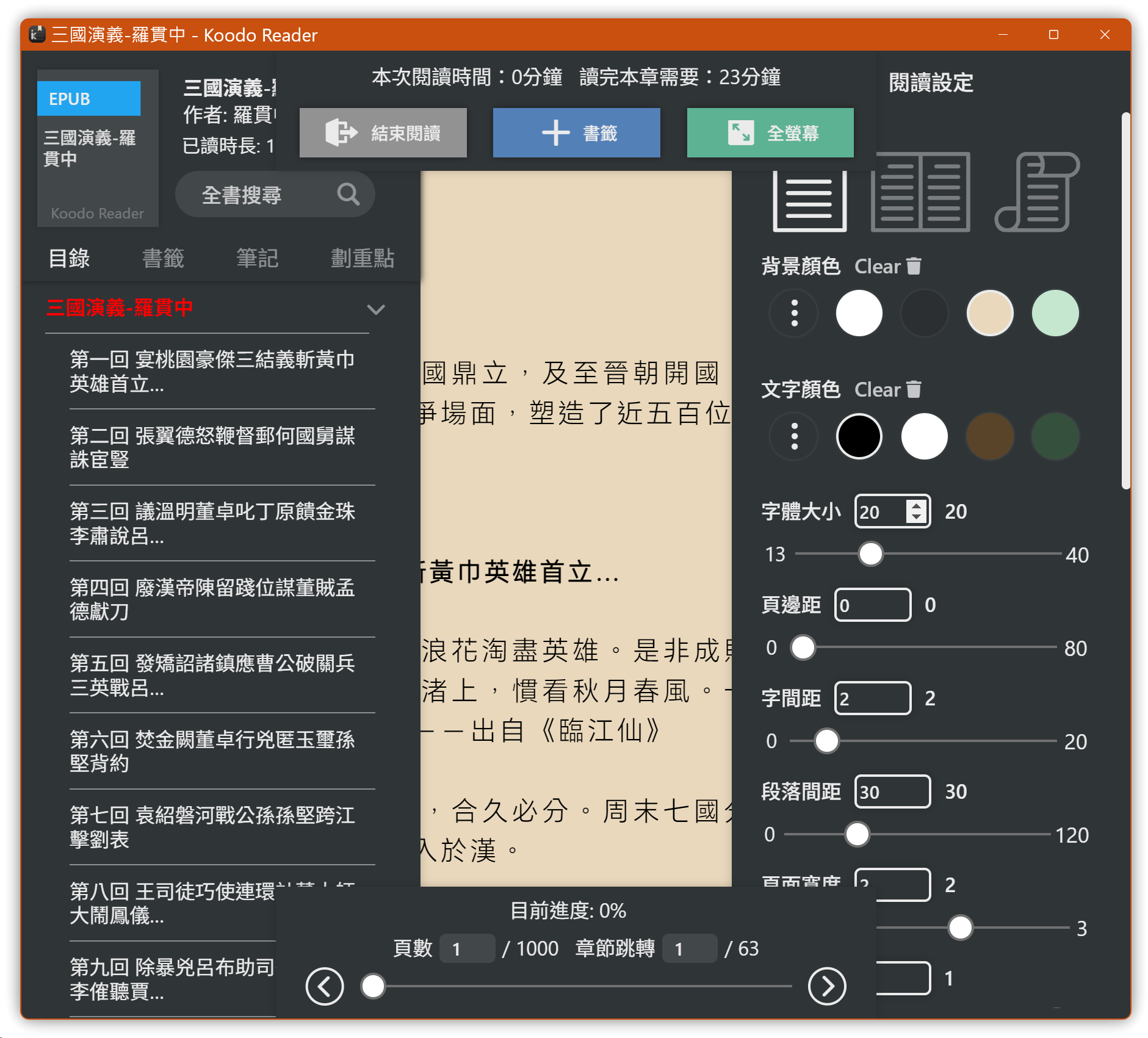Viewport: 1148px width, 1038px height.
Task: Click the 字體大小 font size input field
Action: coord(892,511)
